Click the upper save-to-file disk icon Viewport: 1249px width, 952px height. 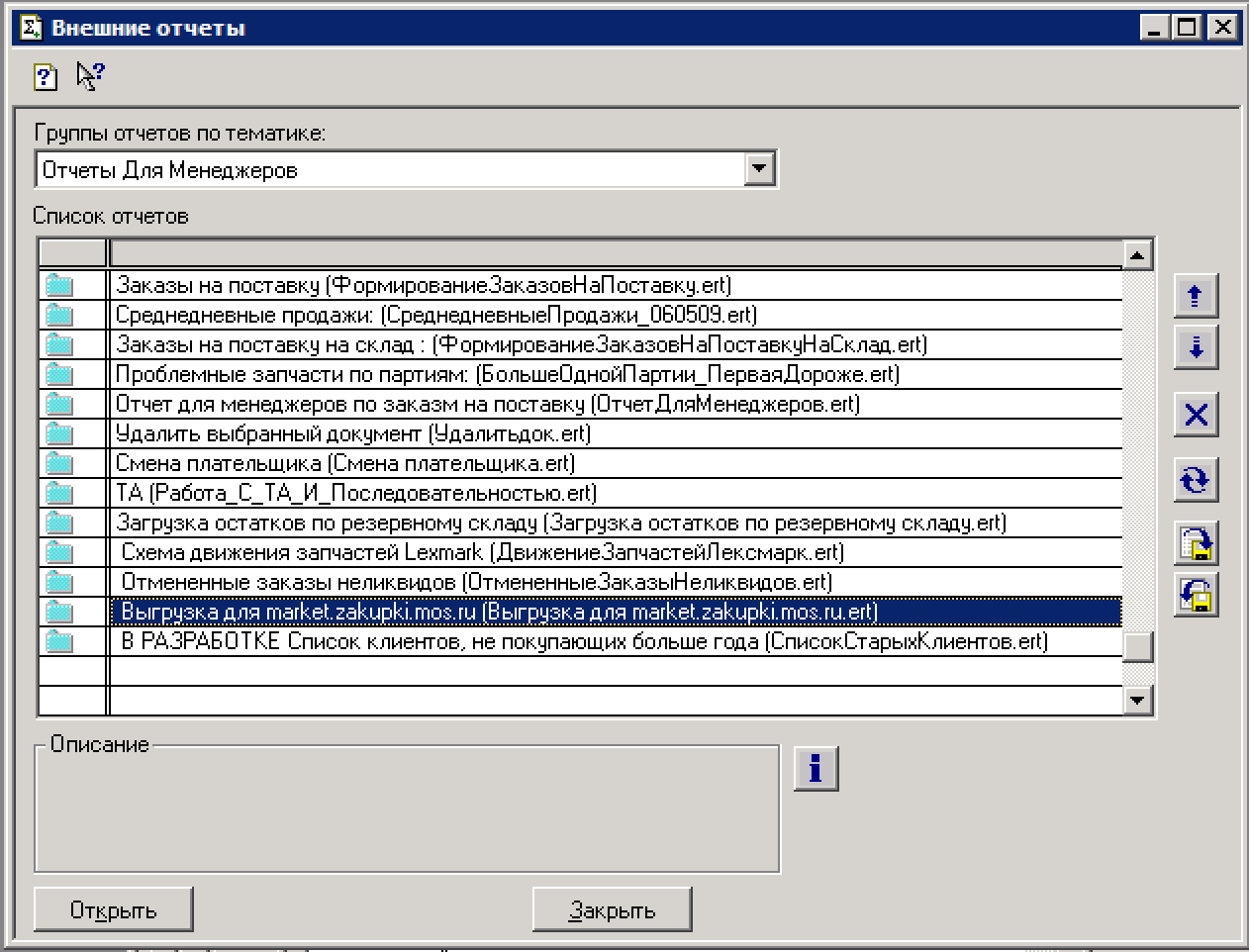(1196, 543)
